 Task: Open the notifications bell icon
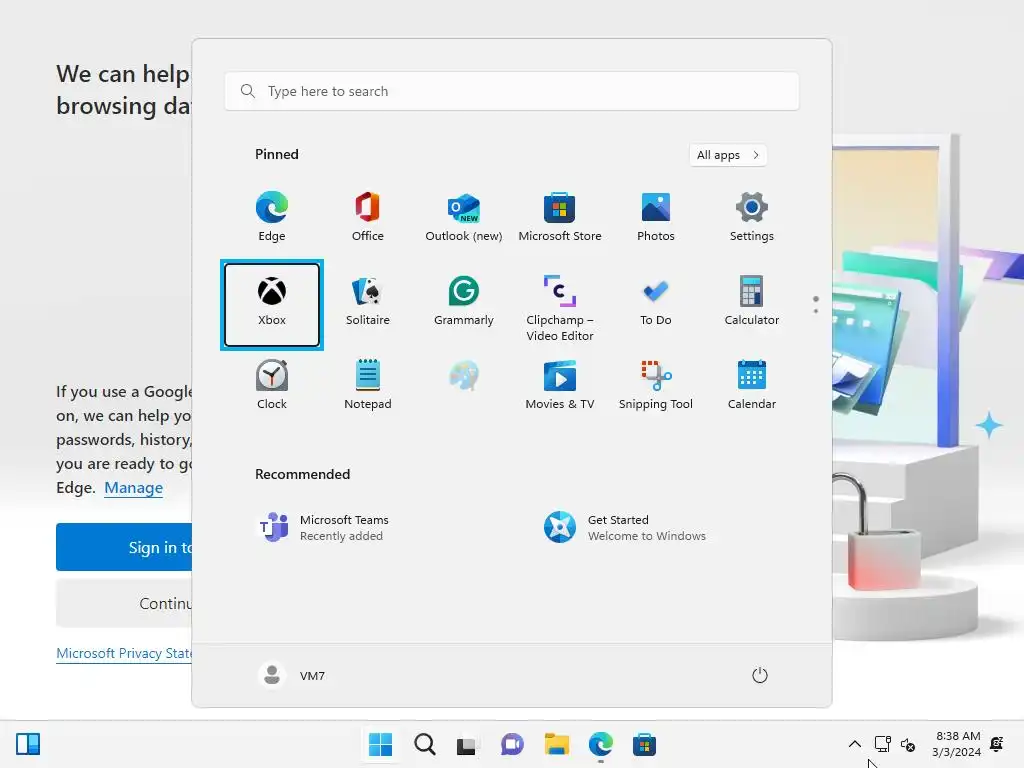coord(997,744)
